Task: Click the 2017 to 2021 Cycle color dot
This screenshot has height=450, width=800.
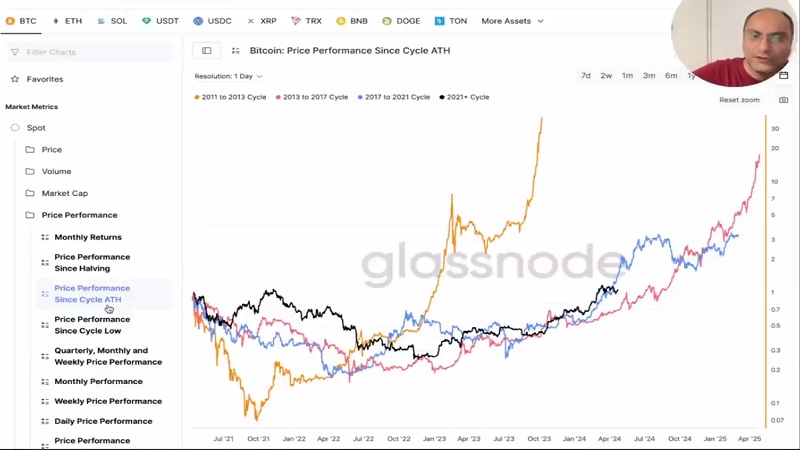Action: (360, 97)
